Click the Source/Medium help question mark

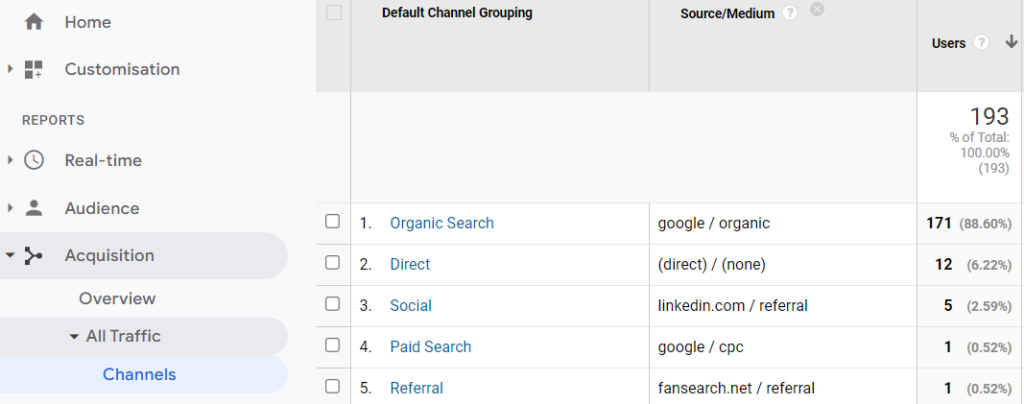coord(791,13)
